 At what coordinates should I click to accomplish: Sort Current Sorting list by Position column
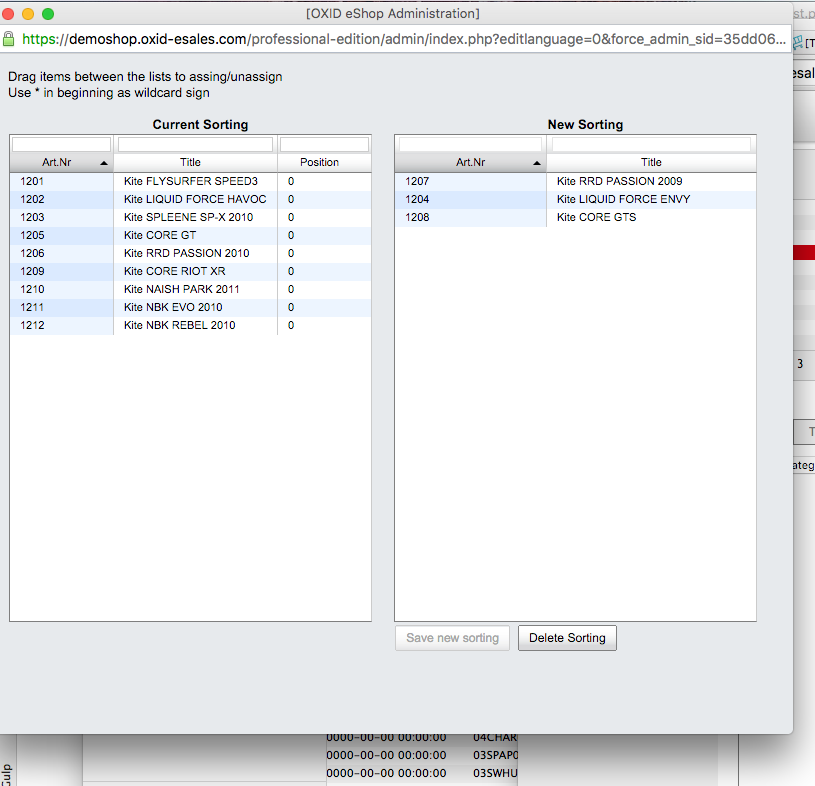coord(319,162)
